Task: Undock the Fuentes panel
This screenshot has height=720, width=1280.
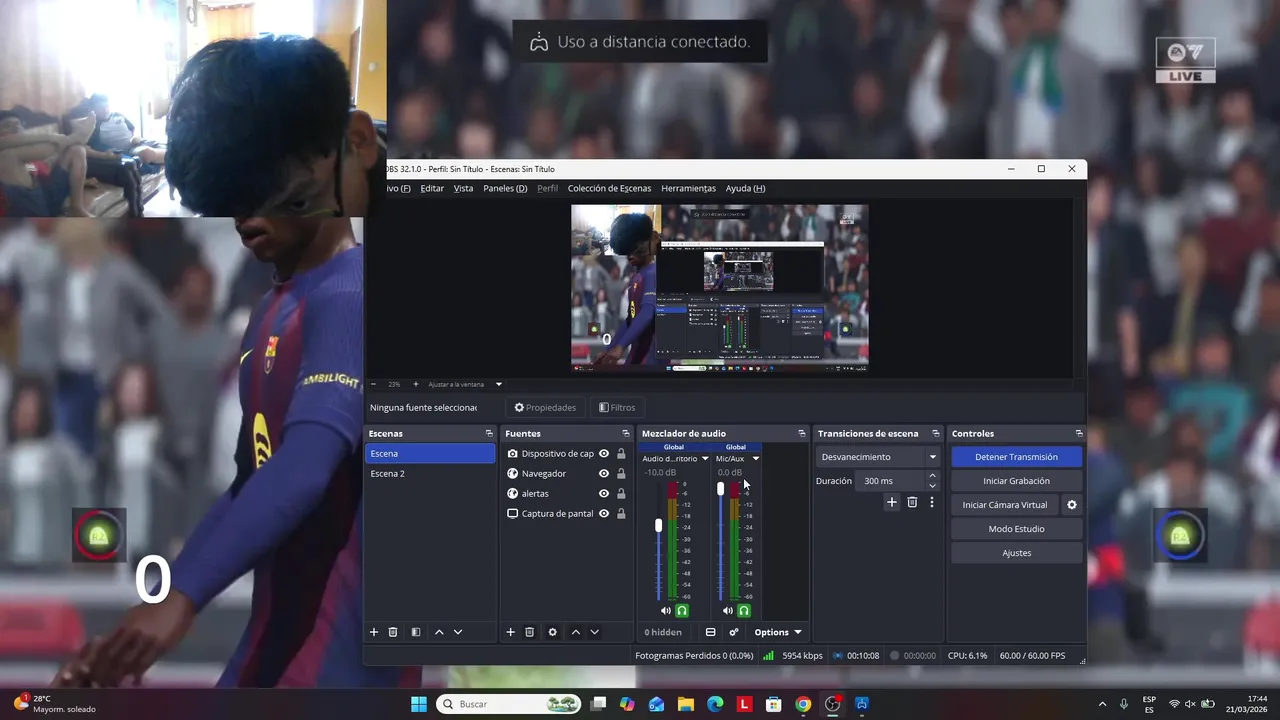Action: (x=626, y=433)
